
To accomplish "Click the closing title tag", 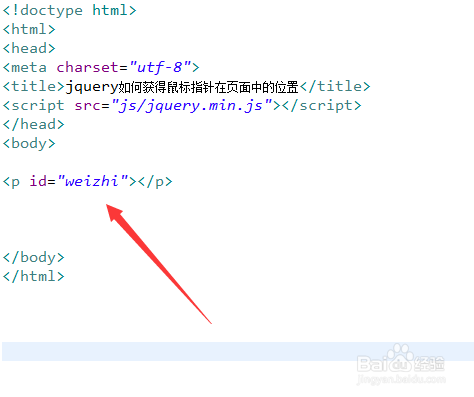I will pos(335,86).
